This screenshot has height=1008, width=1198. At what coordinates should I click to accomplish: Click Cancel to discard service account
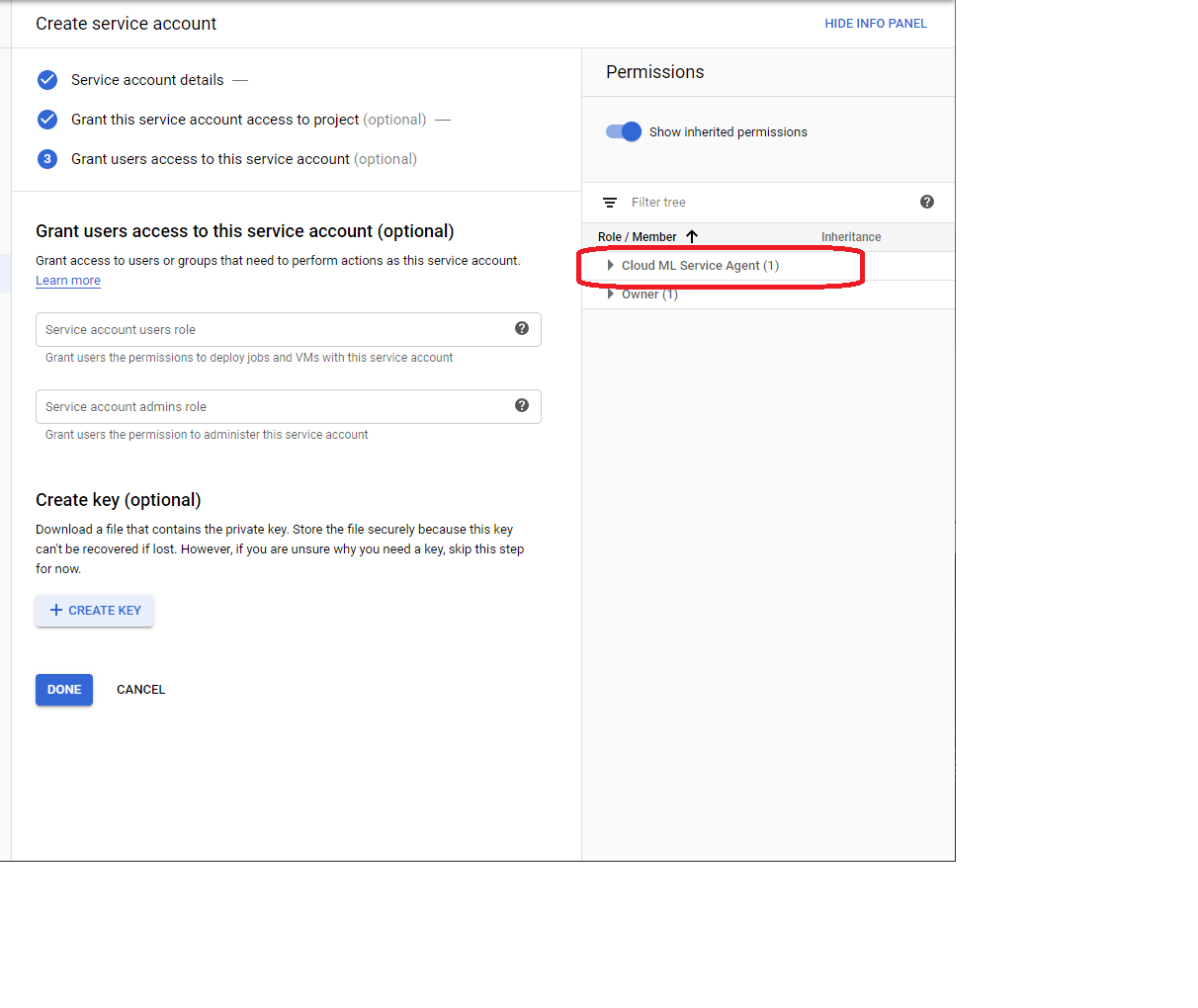(x=140, y=690)
